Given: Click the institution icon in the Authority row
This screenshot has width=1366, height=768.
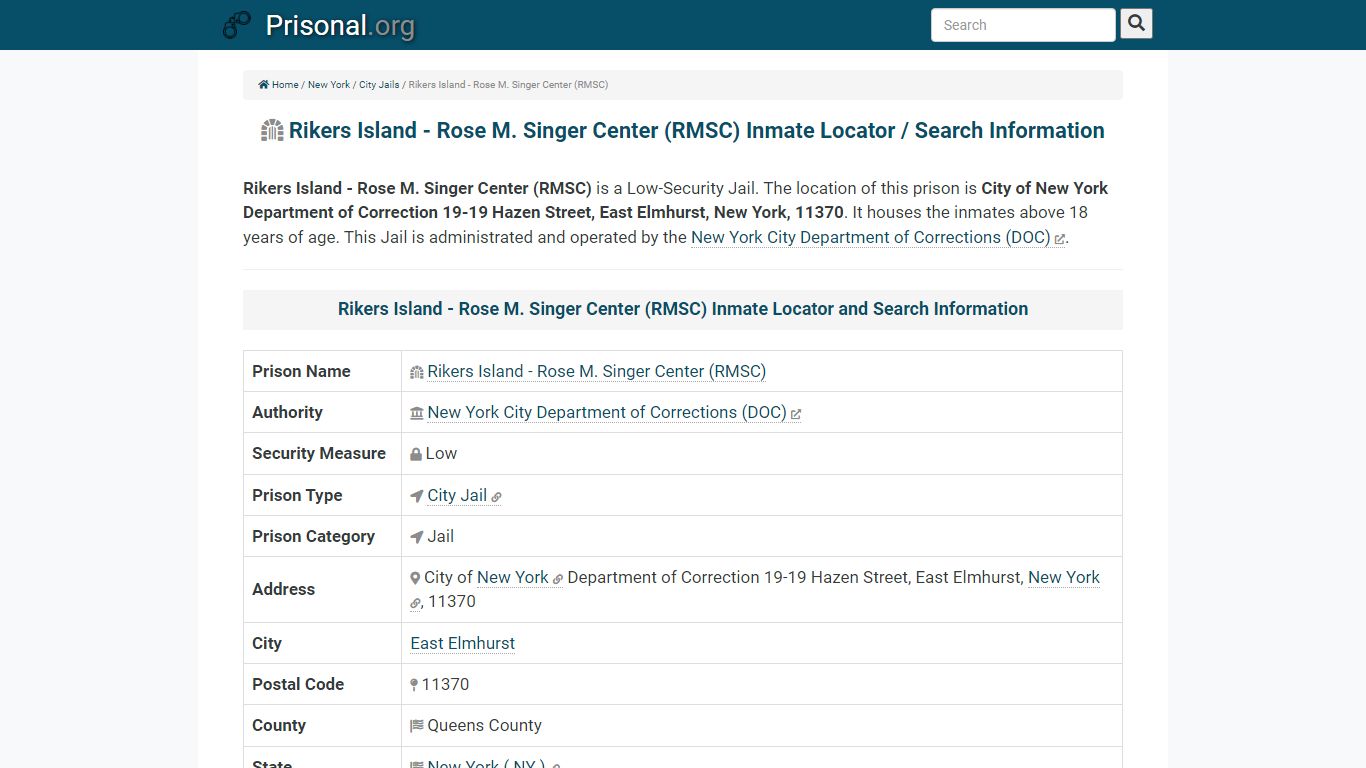Looking at the screenshot, I should click(417, 413).
